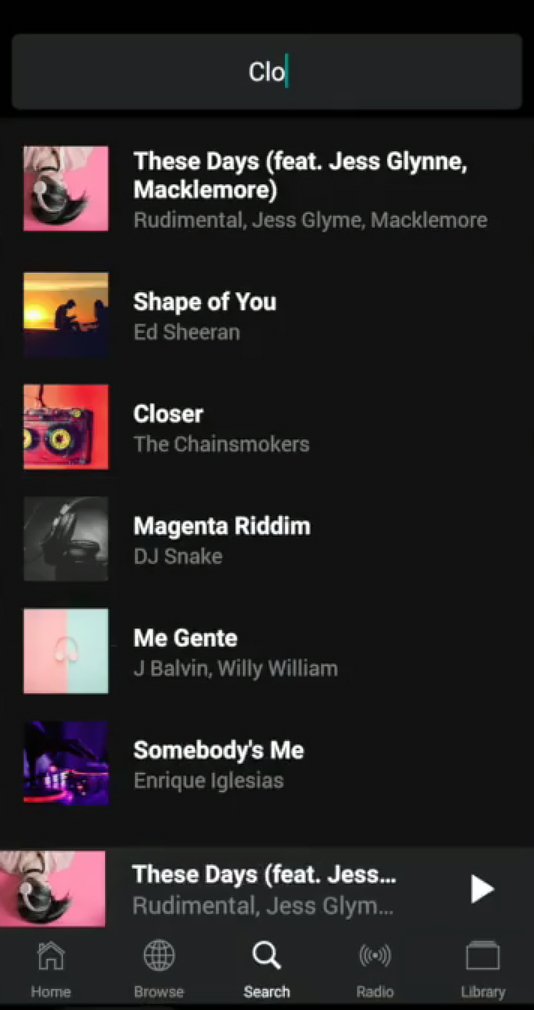Select the Search magnifier icon
534x1010 pixels.
pos(267,956)
